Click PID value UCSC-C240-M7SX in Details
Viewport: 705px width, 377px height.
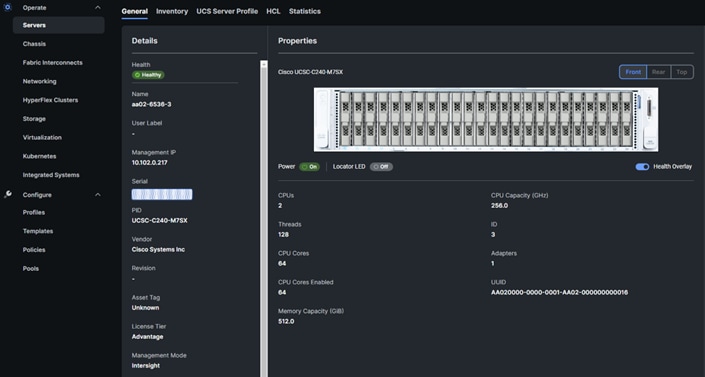pyautogui.click(x=160, y=221)
